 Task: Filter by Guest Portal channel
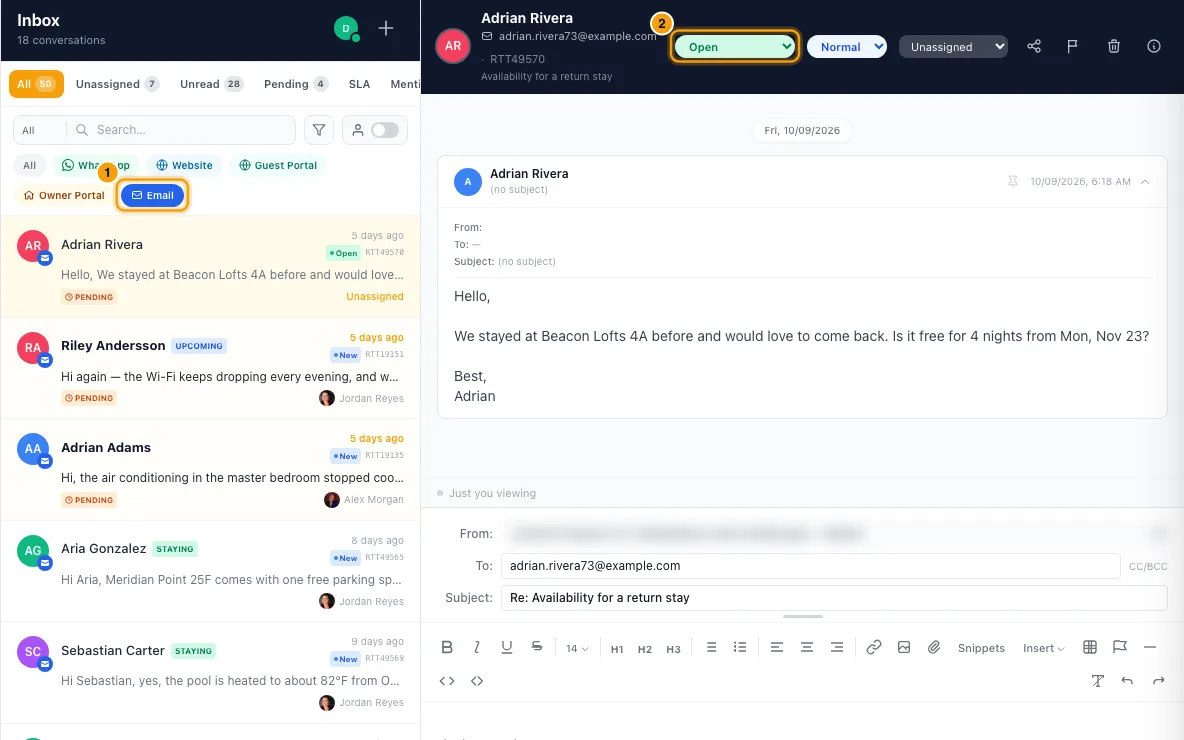278,165
